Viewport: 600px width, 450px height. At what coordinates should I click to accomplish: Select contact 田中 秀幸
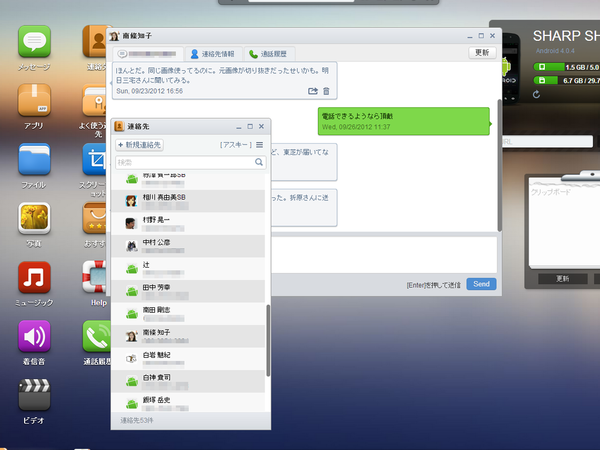coord(188,291)
